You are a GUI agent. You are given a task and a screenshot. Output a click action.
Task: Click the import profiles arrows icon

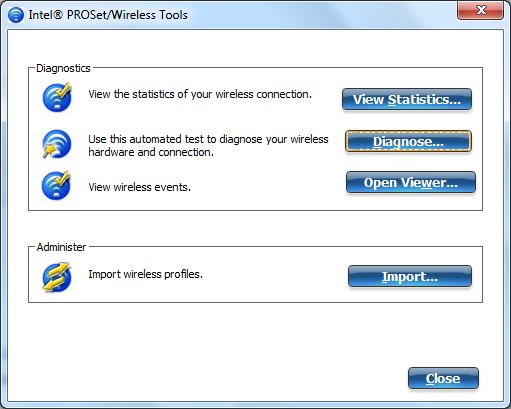tap(57, 277)
